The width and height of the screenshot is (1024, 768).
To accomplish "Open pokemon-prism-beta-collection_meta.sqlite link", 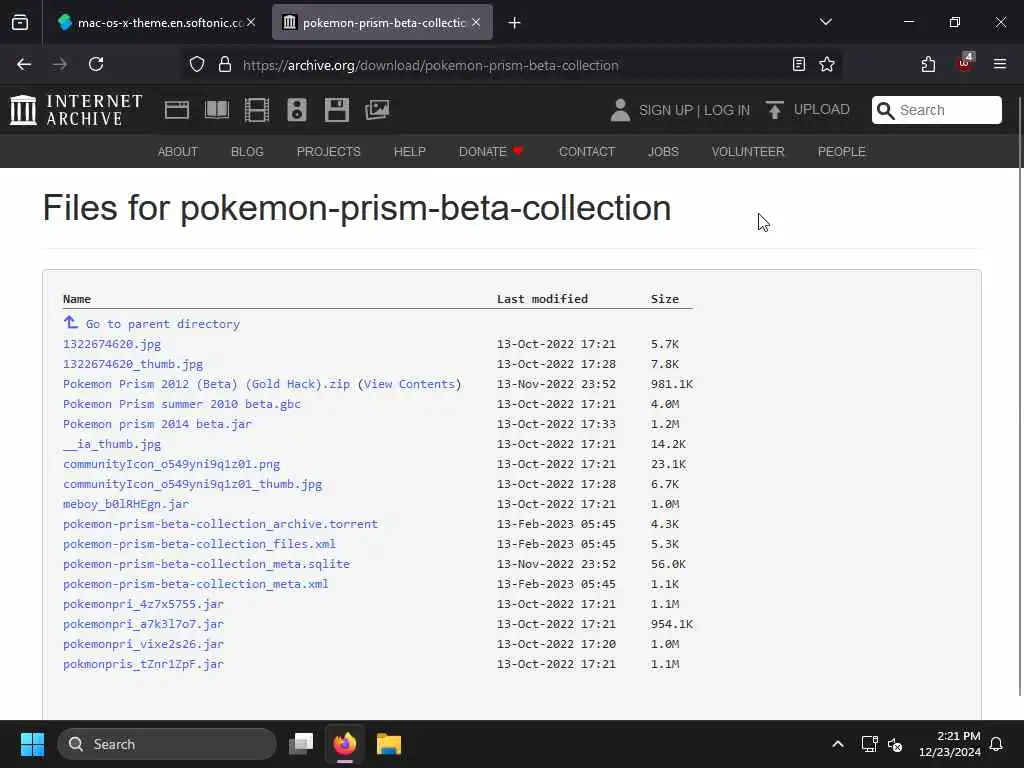I will 206,564.
